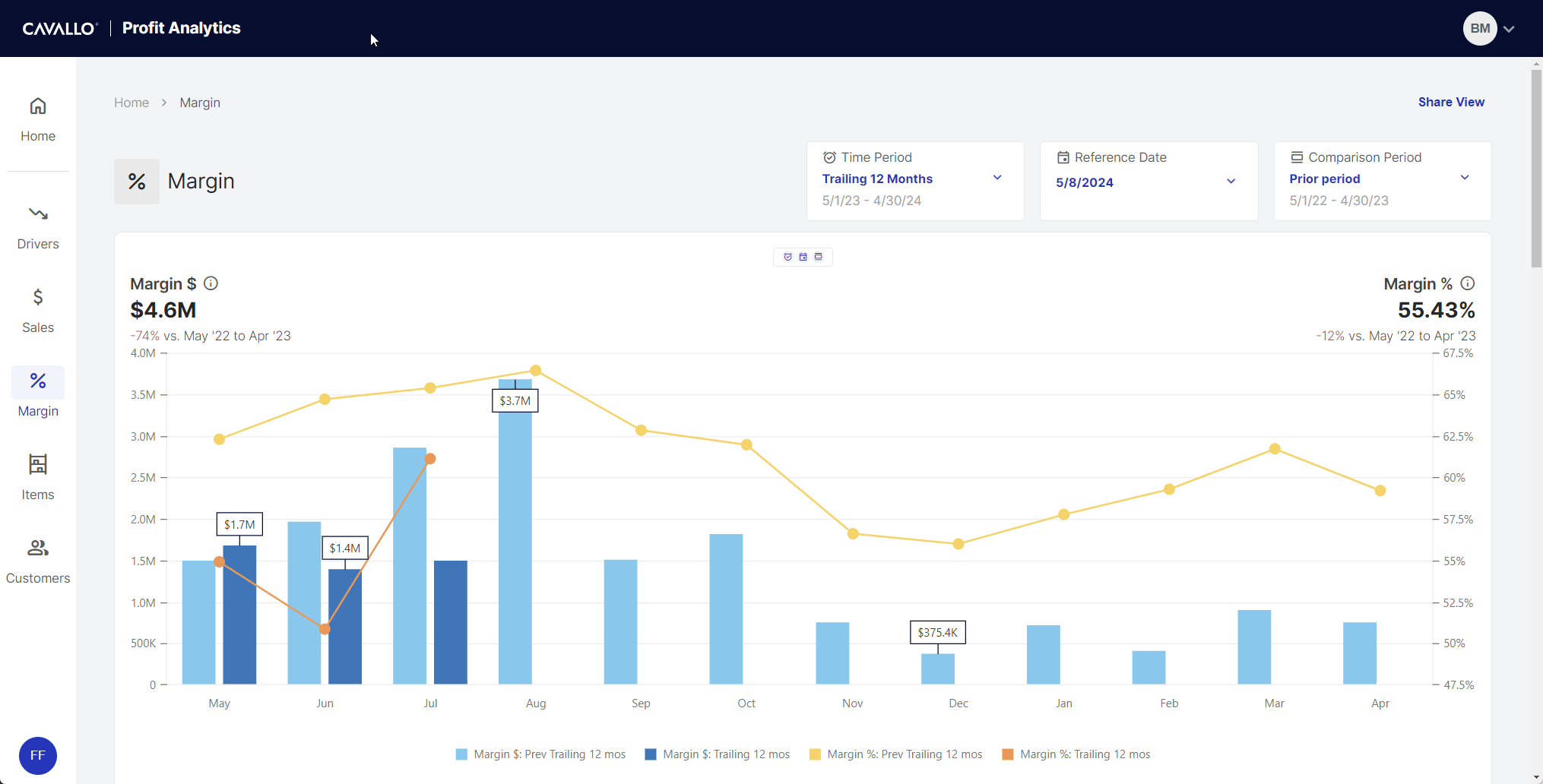Screen dimensions: 1543x784
Task: Open the Customers people icon
Action: pyautogui.click(x=38, y=548)
